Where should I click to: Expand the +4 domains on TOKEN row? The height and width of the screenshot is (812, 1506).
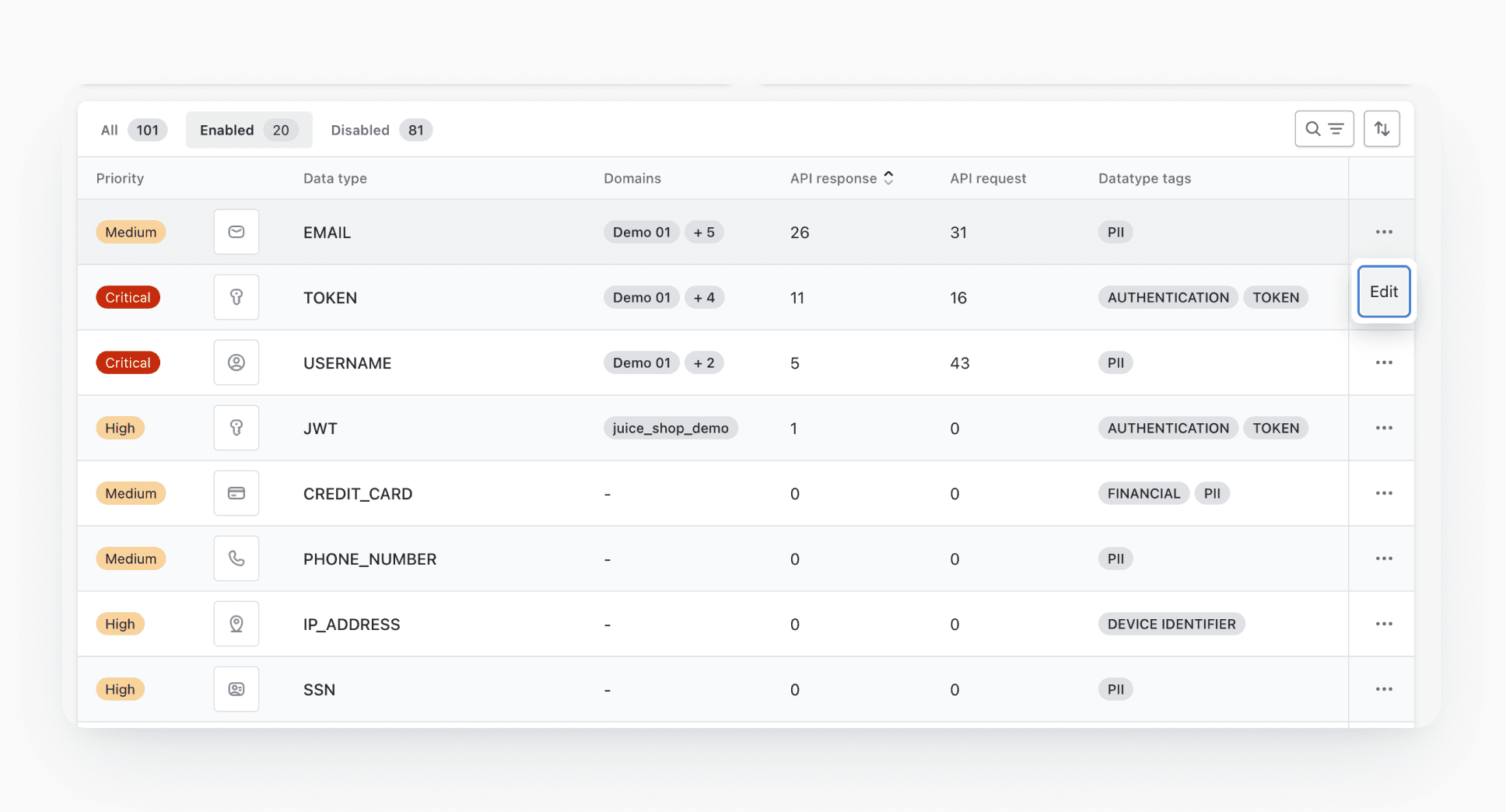[704, 297]
